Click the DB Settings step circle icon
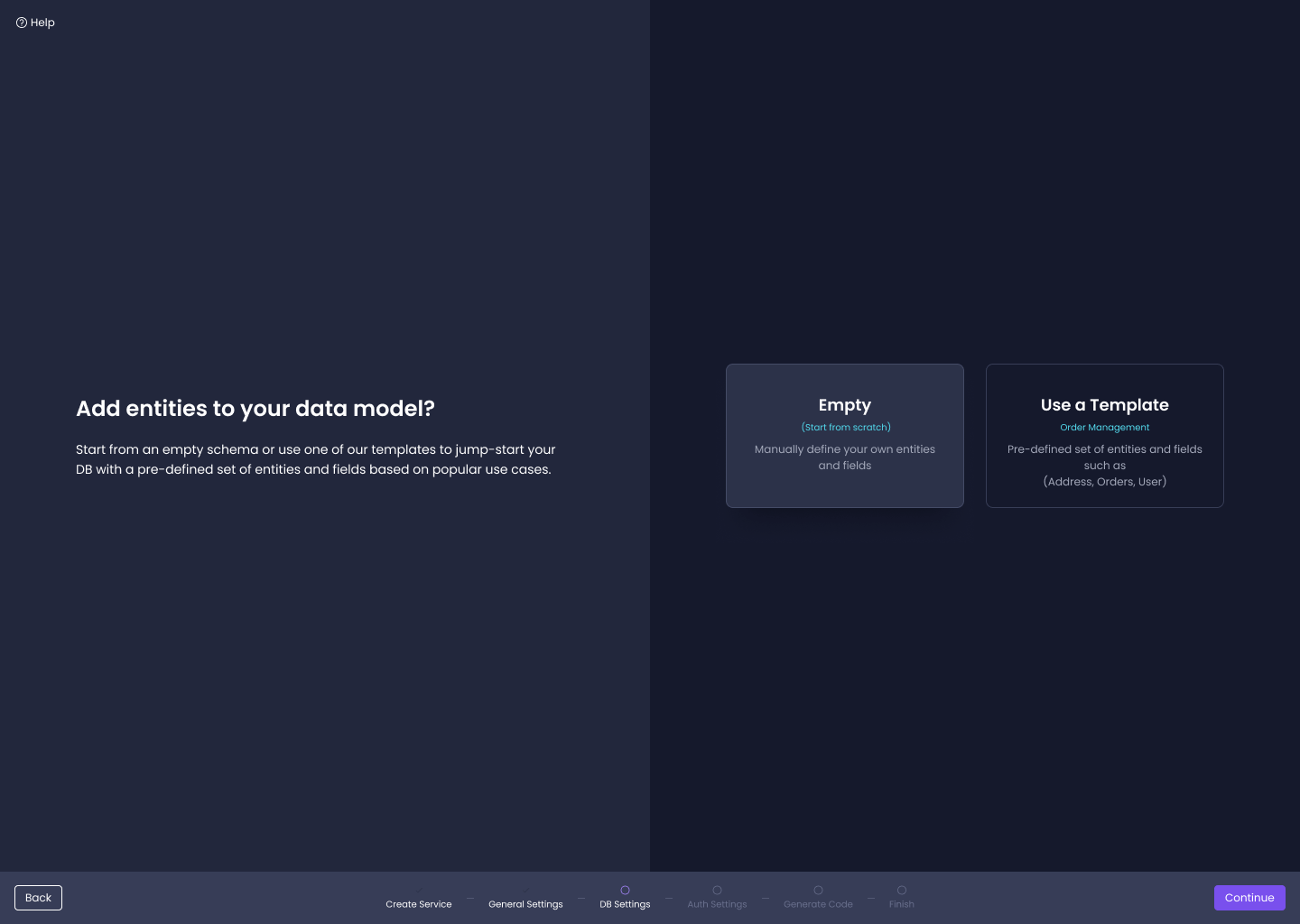Screen dimensions: 1300x924 [x=625, y=891]
